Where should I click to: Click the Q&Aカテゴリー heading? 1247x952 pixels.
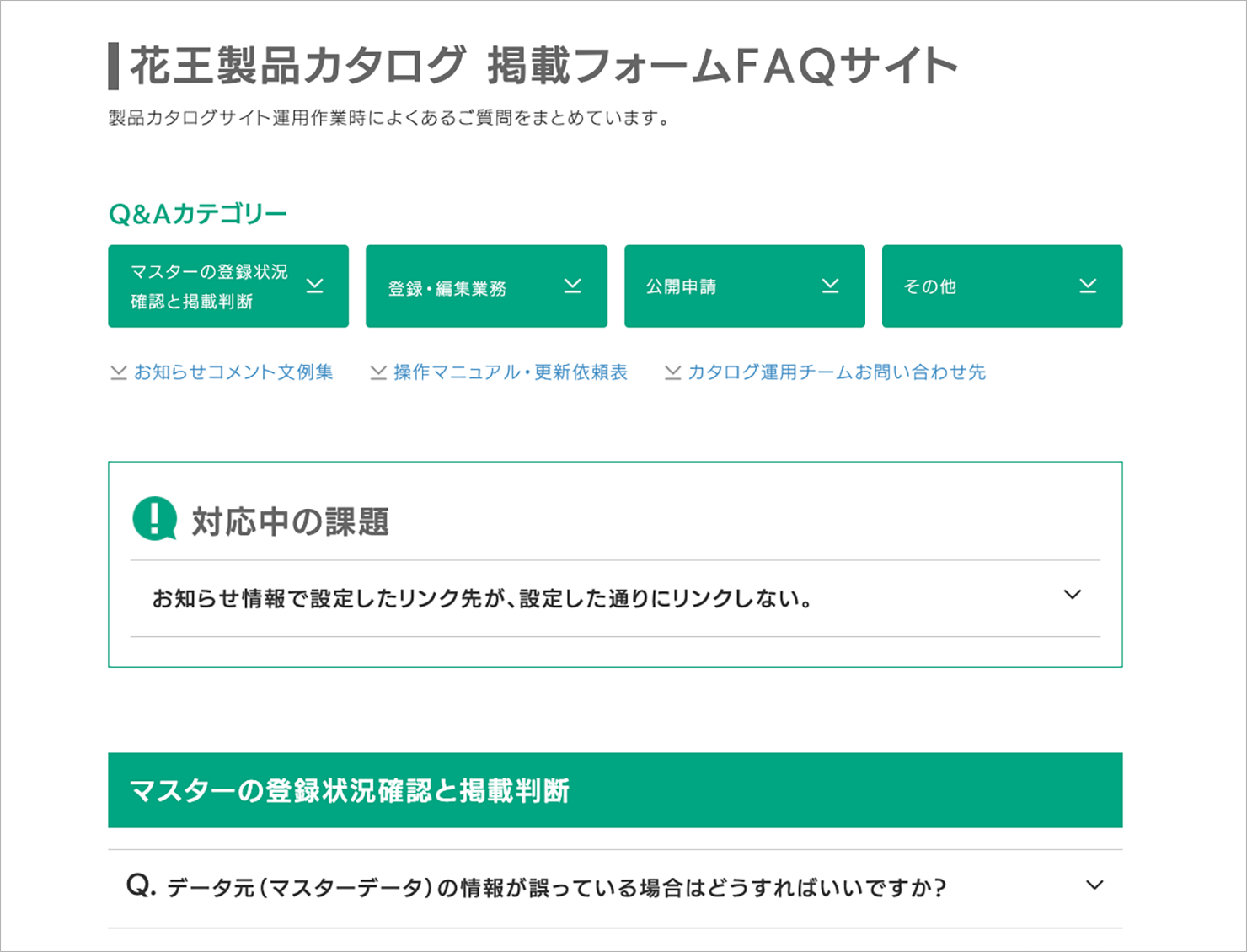tap(198, 214)
